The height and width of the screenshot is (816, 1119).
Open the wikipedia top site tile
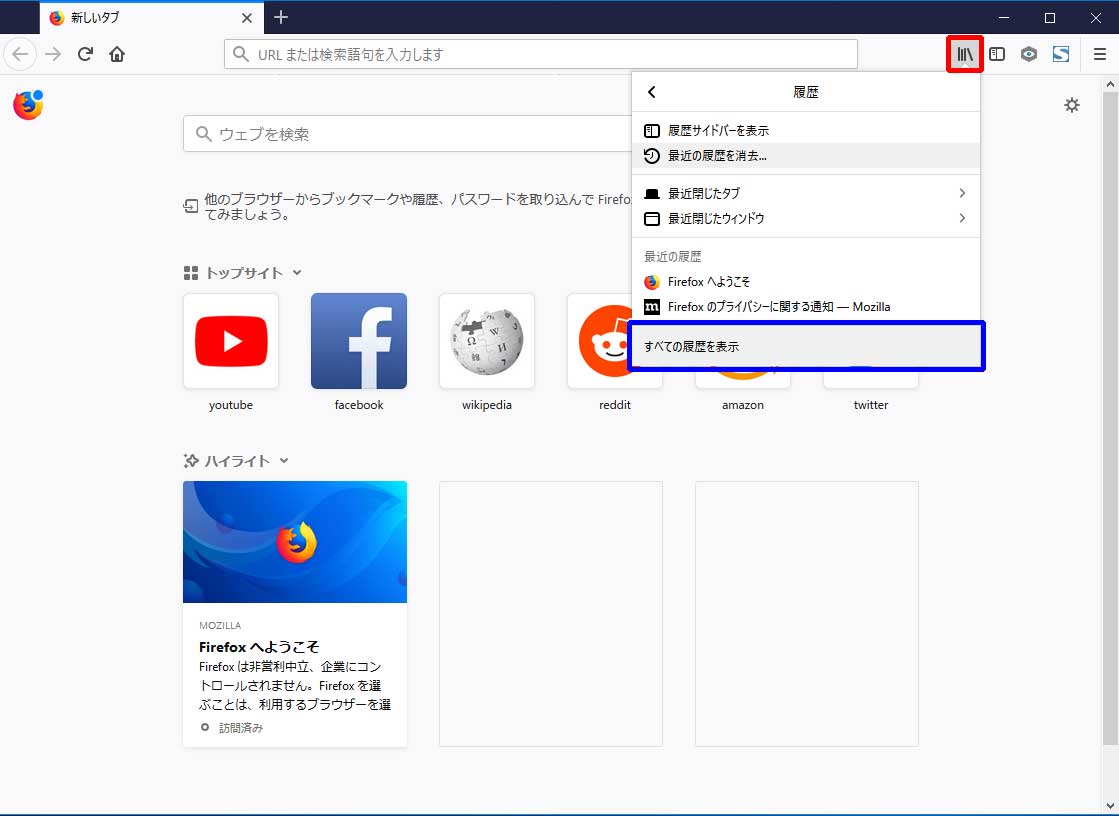487,341
